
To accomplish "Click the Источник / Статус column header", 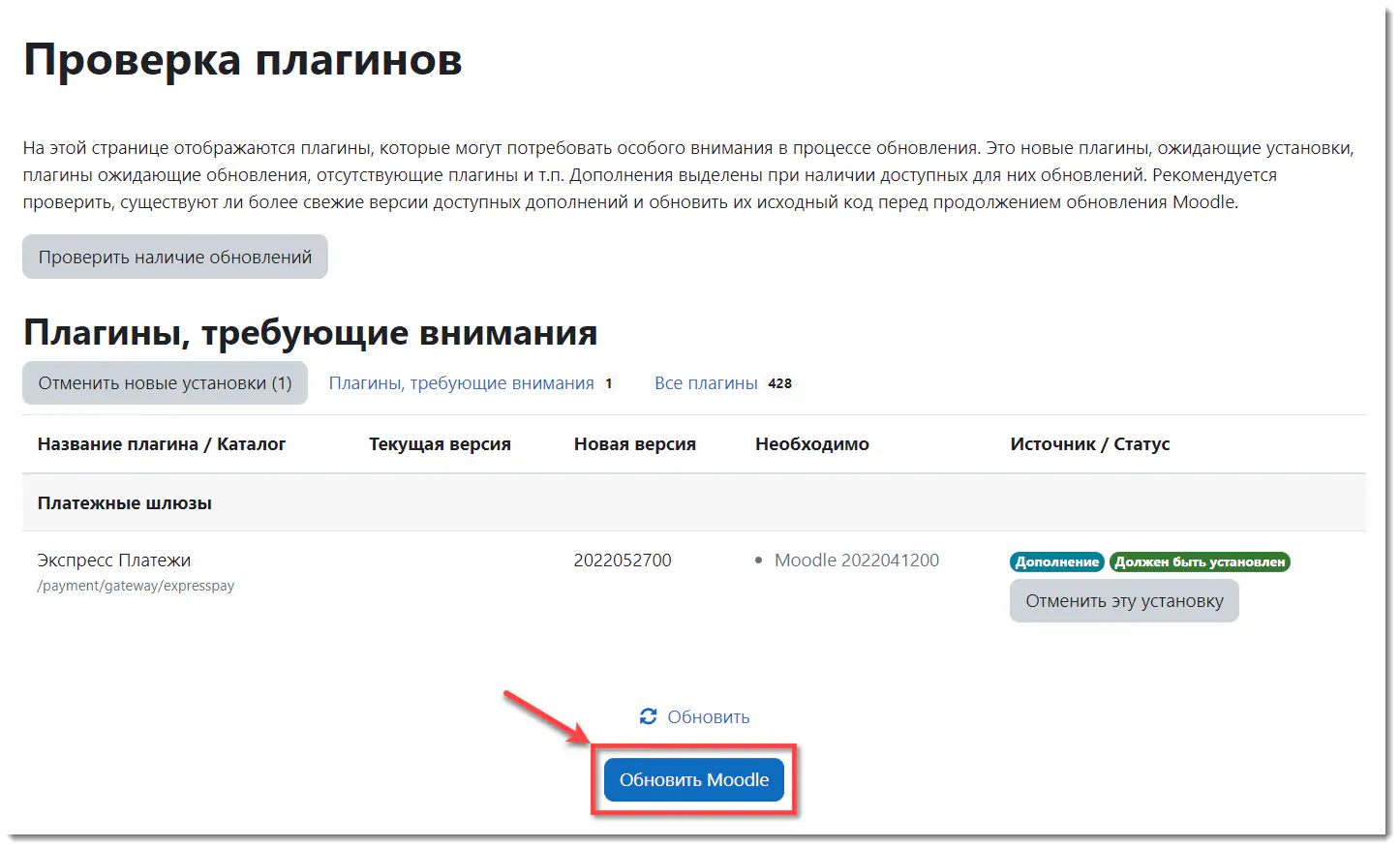I will [x=1090, y=443].
